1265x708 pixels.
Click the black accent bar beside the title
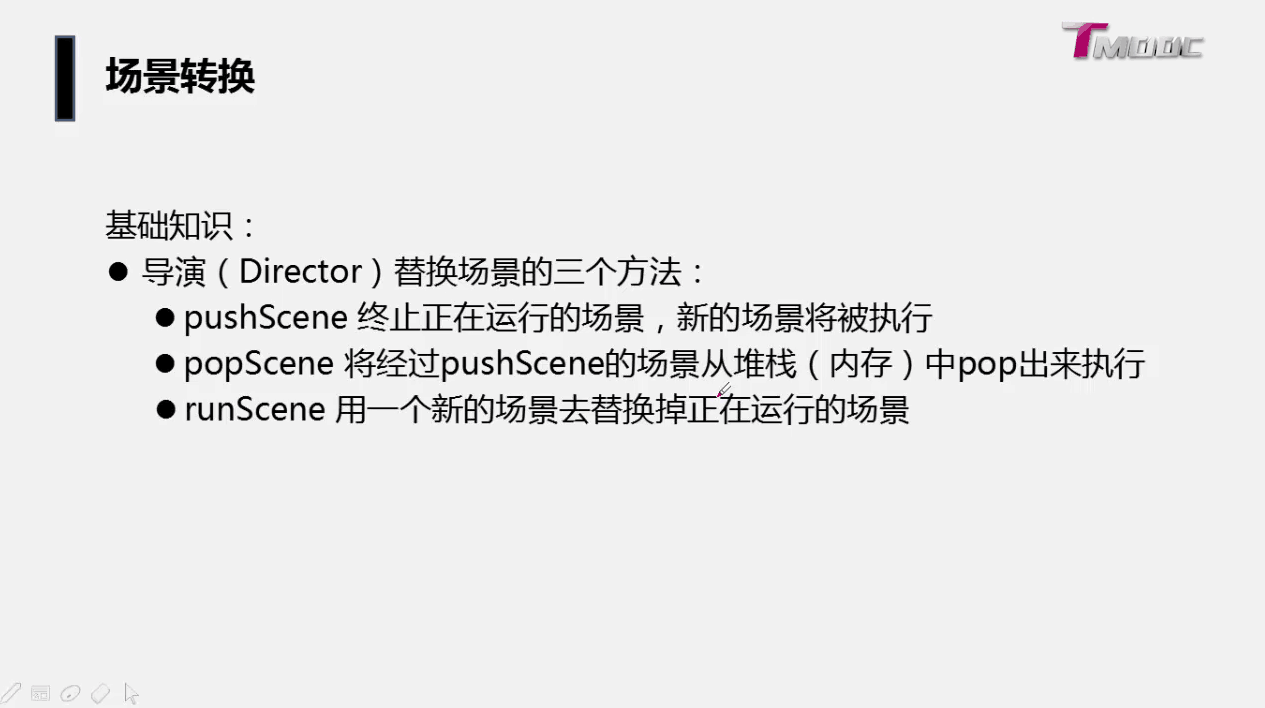[65, 78]
